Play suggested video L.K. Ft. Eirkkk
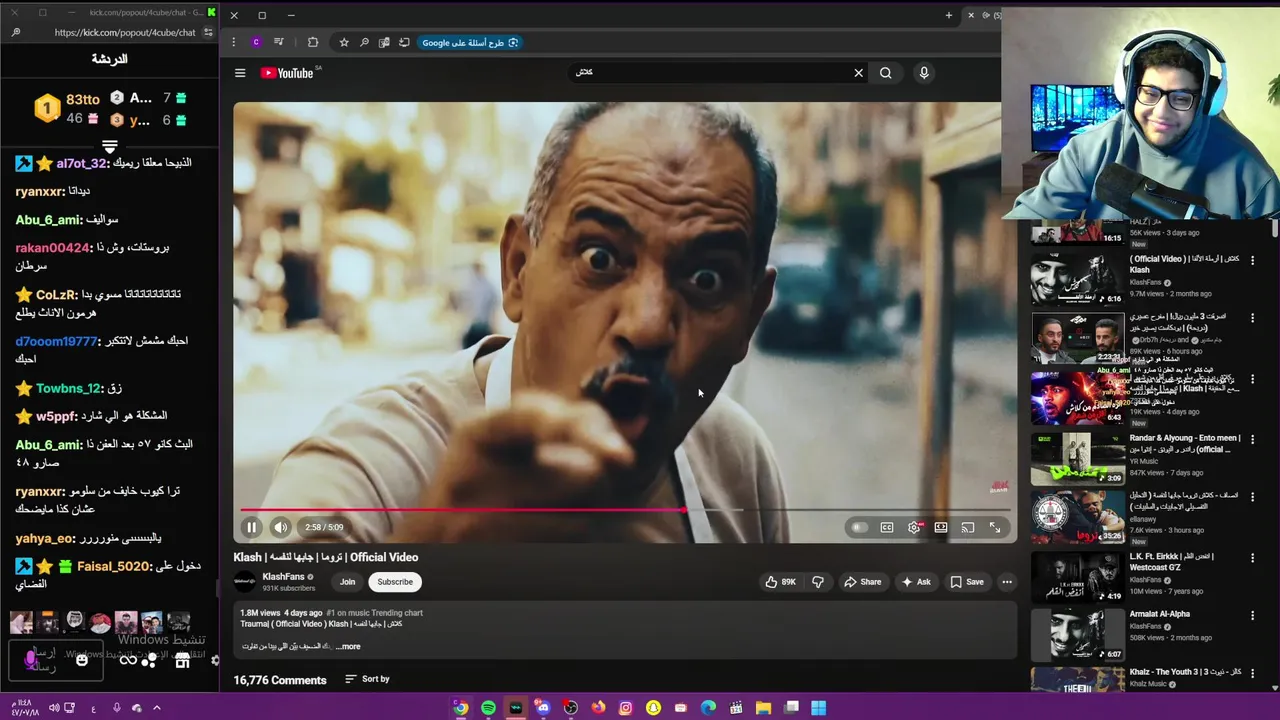The height and width of the screenshot is (720, 1280). point(1078,577)
